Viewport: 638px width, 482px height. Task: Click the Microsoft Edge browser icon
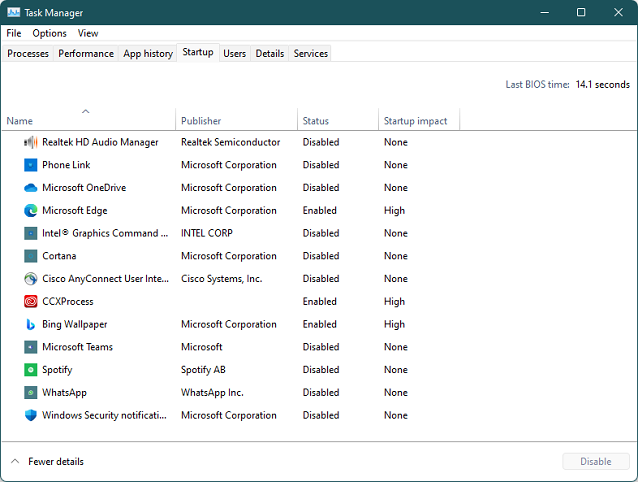31,211
